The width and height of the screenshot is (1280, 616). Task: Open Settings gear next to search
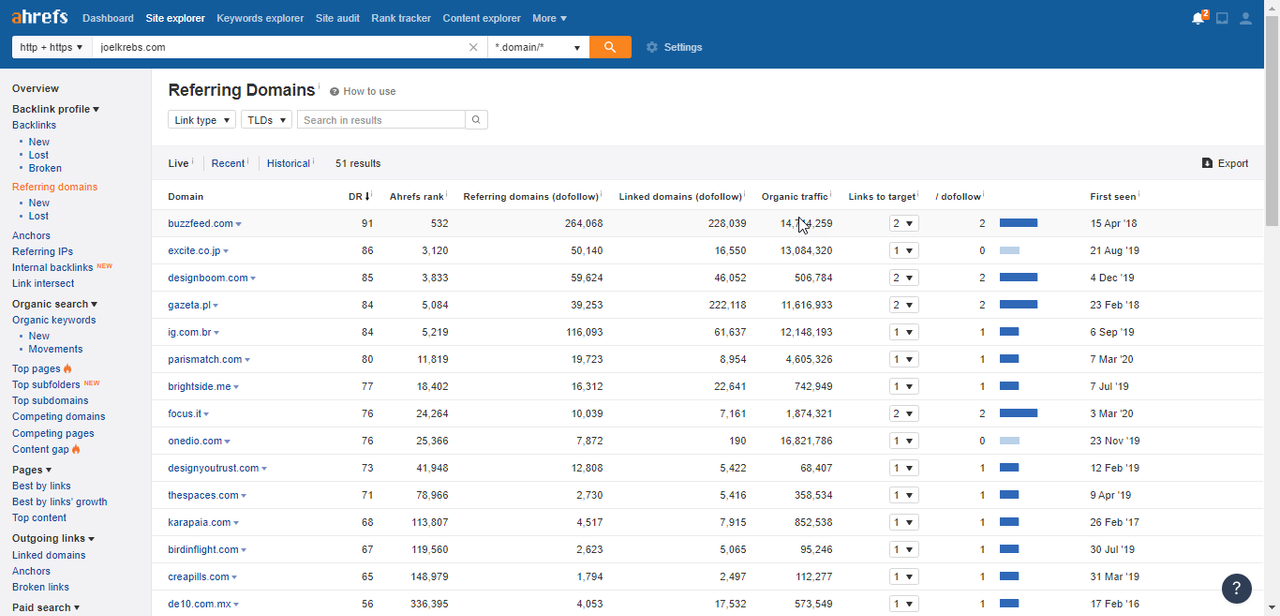click(x=652, y=47)
